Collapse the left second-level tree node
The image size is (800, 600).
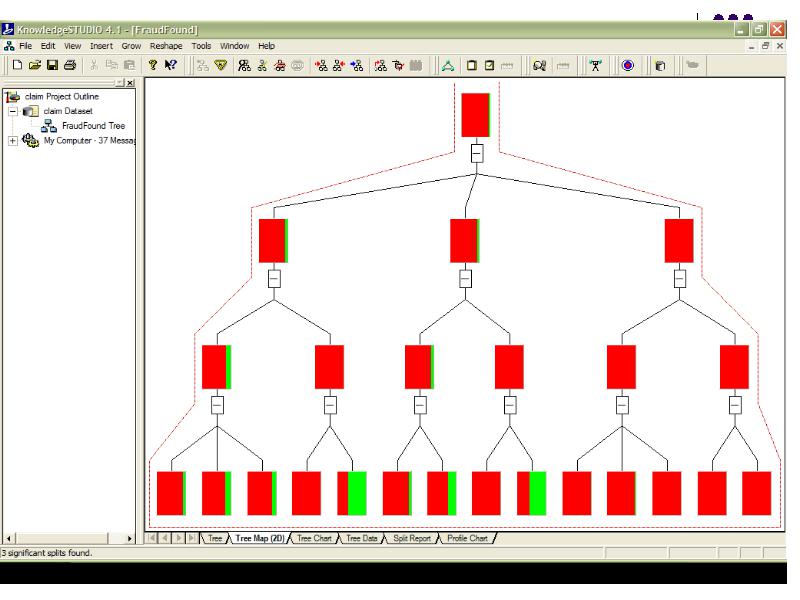click(x=274, y=279)
